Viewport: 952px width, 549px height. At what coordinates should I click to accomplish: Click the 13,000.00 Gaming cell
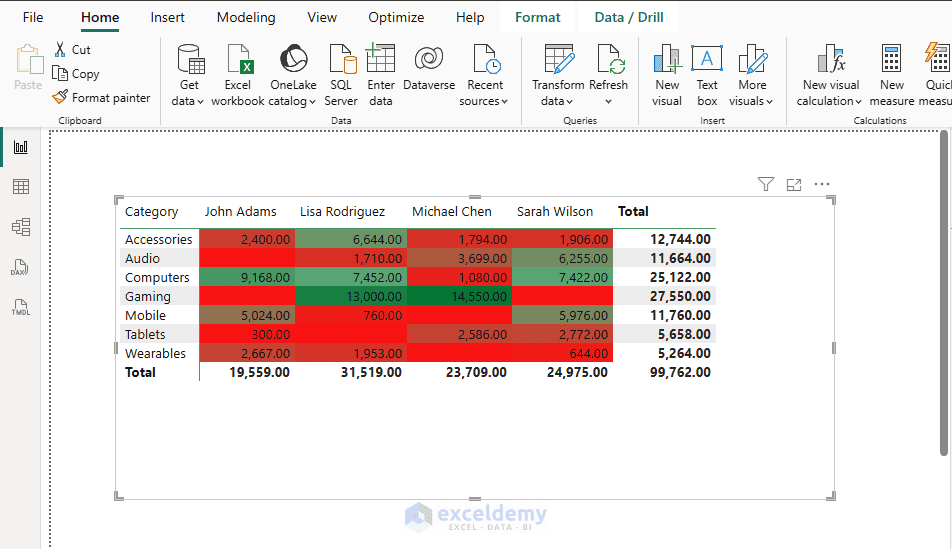point(351,296)
